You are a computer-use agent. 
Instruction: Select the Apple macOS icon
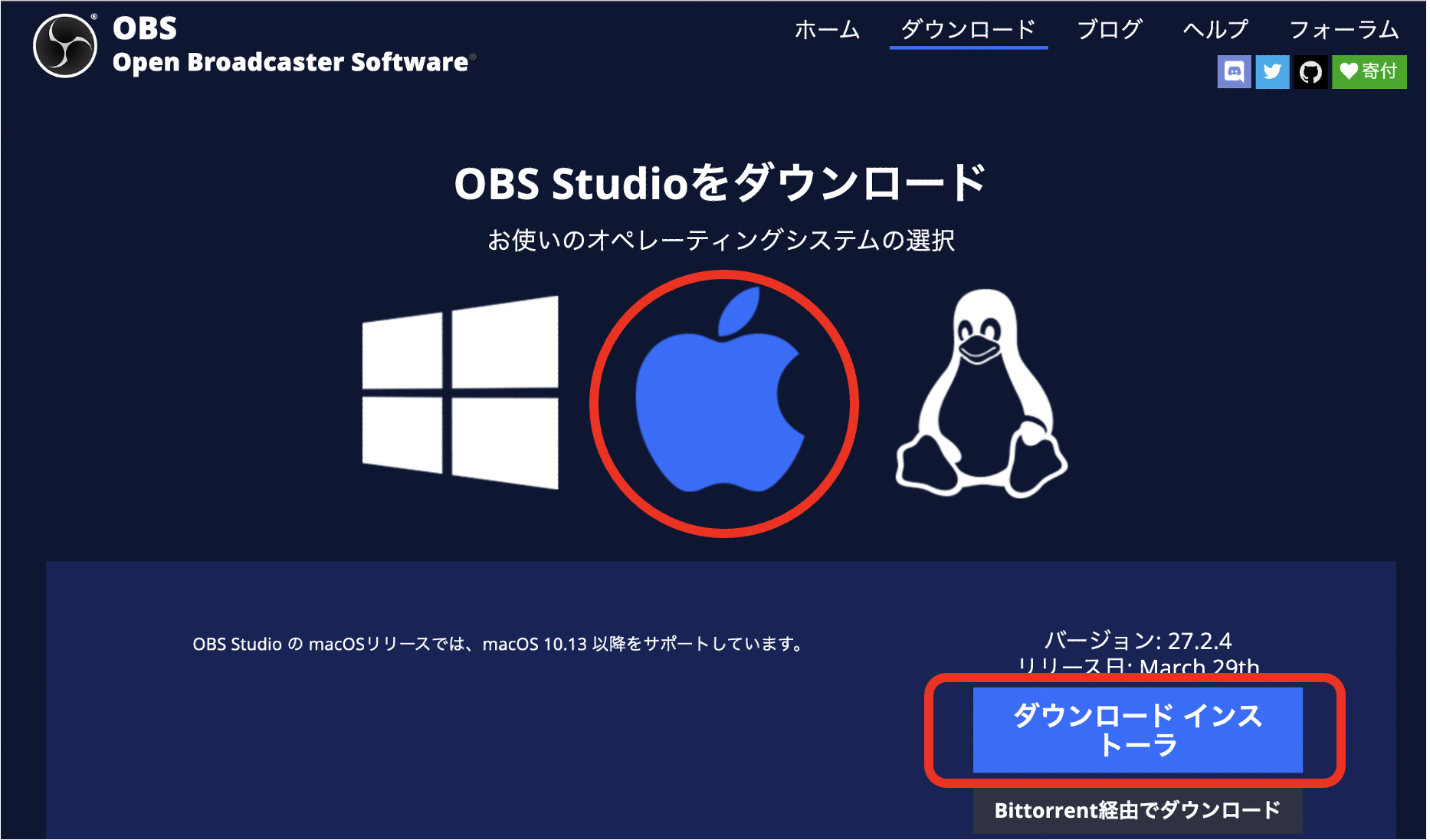(720, 391)
